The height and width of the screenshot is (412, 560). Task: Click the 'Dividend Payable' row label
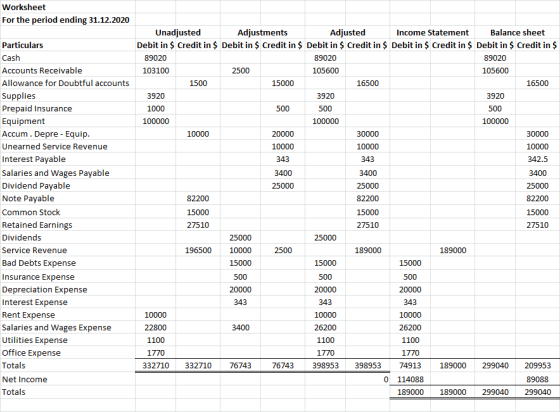point(36,186)
